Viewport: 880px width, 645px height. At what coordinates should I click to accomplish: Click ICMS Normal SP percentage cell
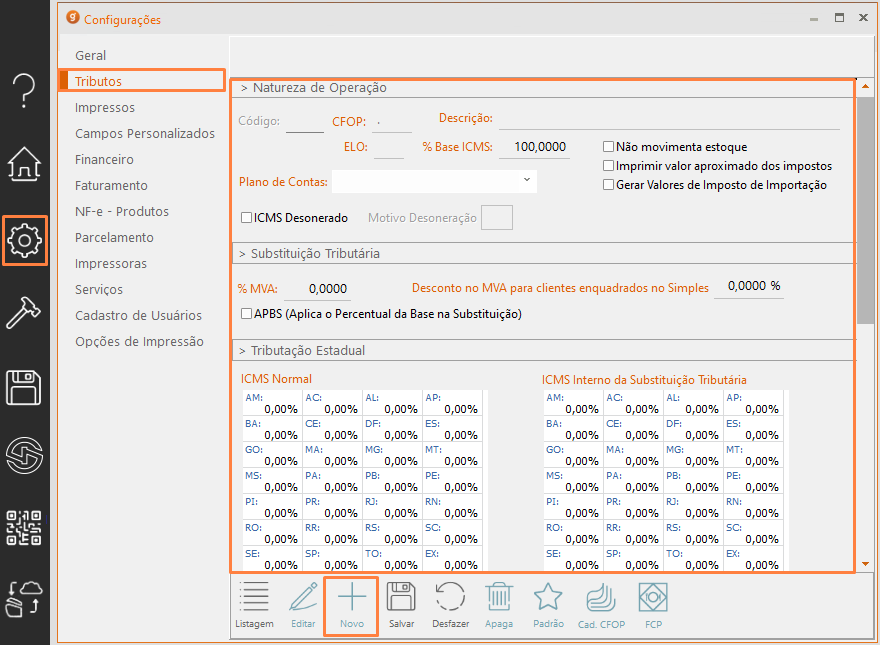(332, 559)
